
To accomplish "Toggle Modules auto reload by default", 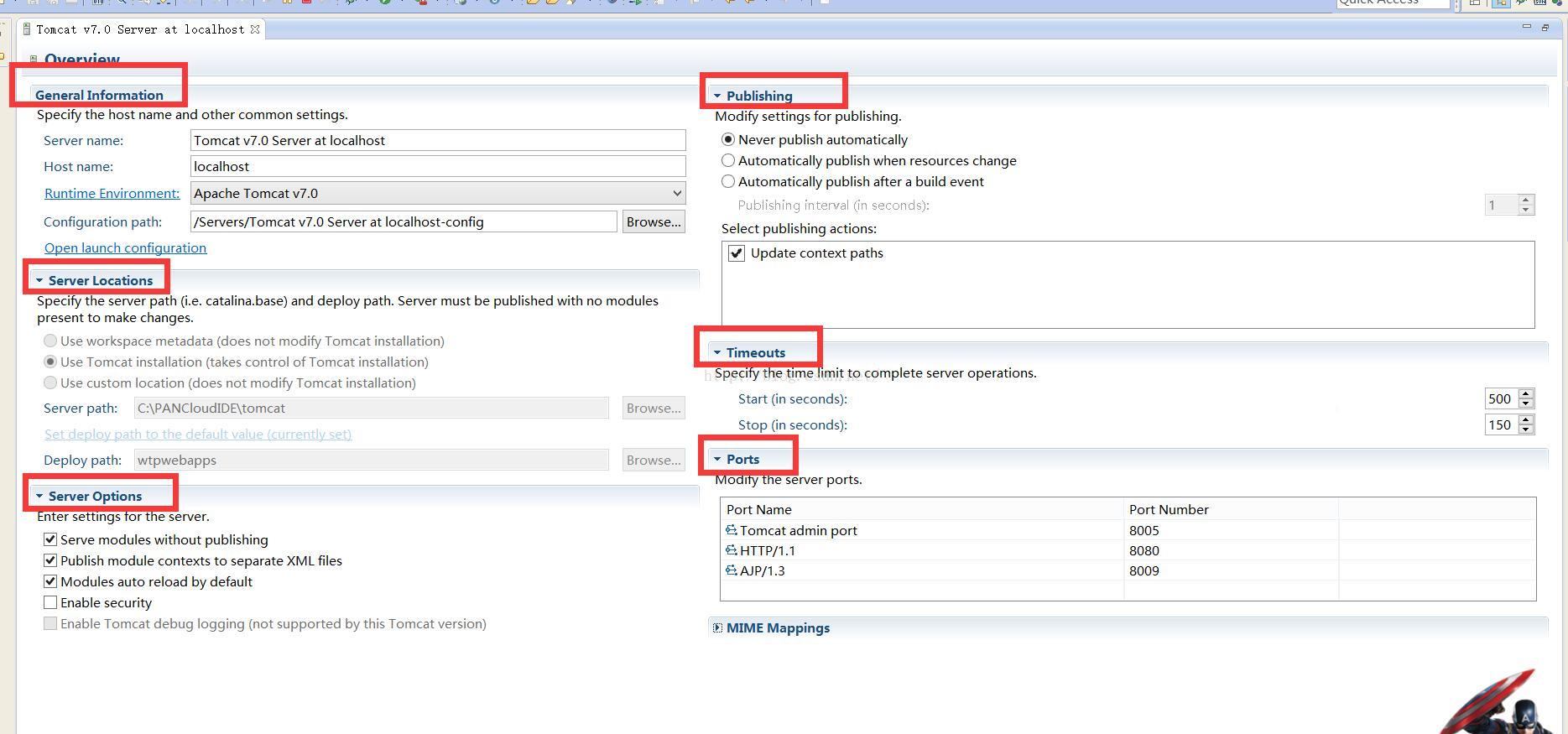I will (50, 581).
